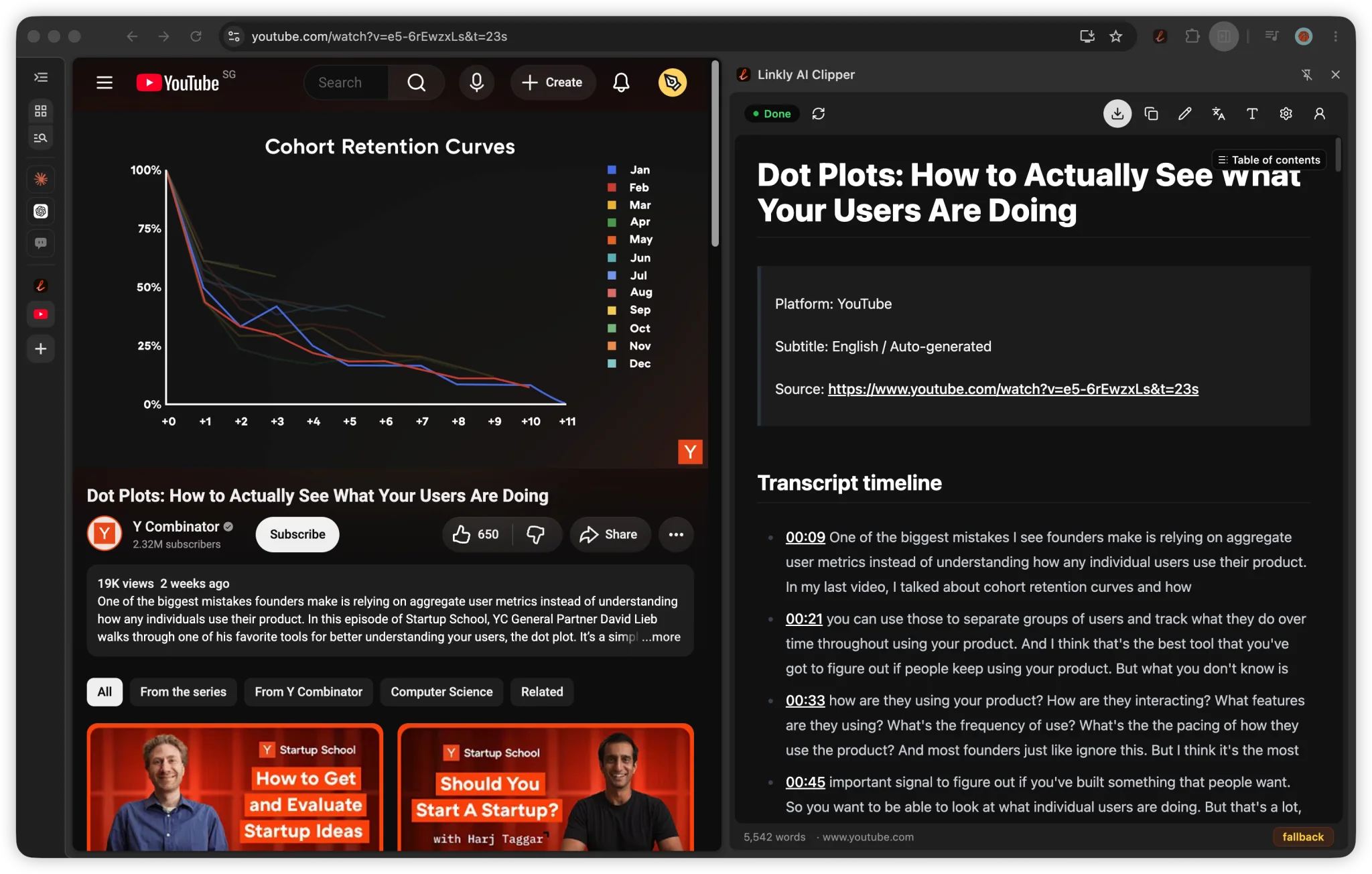Toggle the browser side panel button
This screenshot has width=1372, height=874.
click(x=1224, y=36)
